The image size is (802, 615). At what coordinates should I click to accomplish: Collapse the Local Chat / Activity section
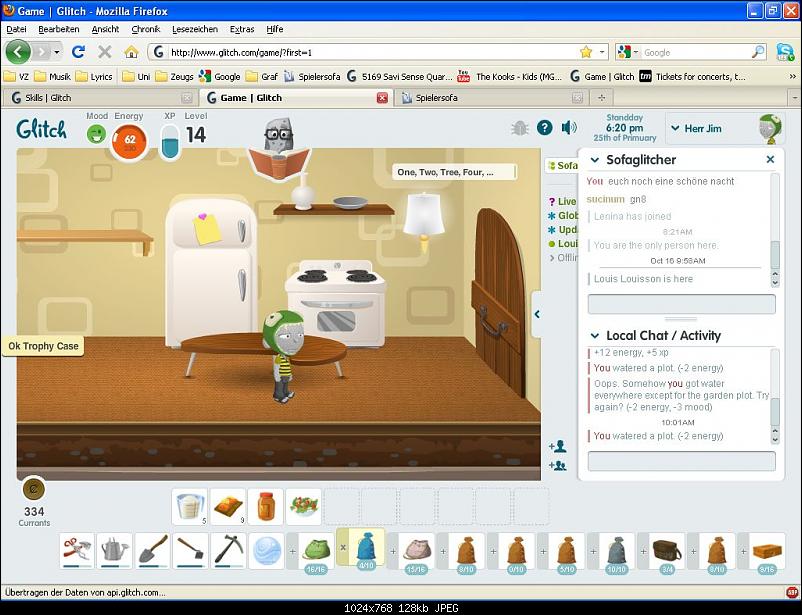click(x=595, y=336)
